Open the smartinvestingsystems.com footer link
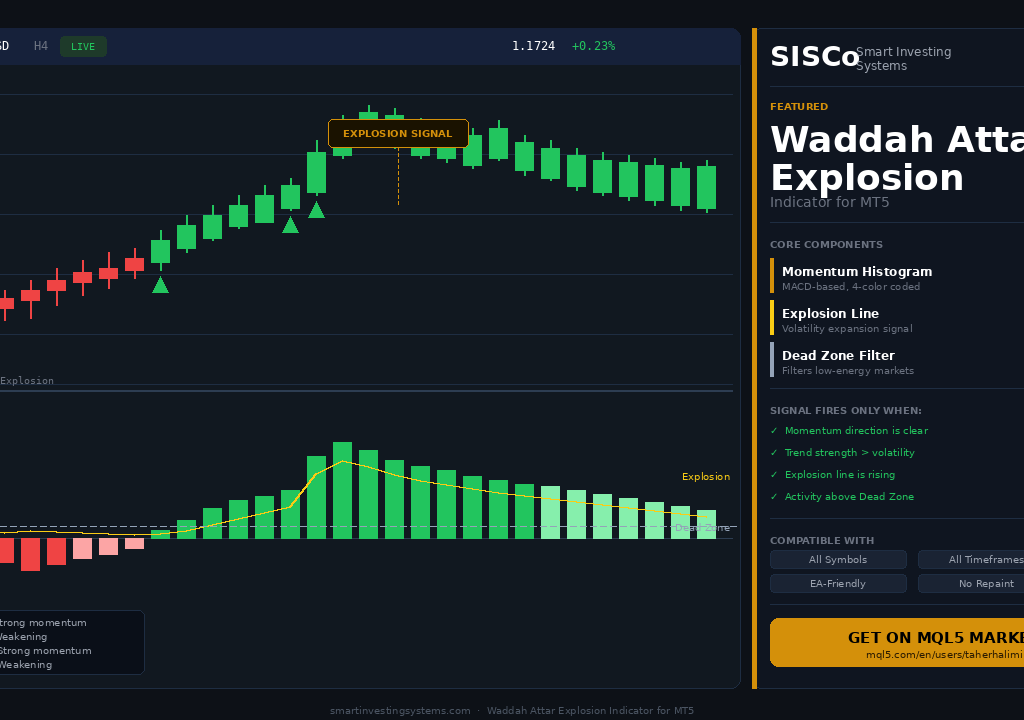 tap(400, 710)
